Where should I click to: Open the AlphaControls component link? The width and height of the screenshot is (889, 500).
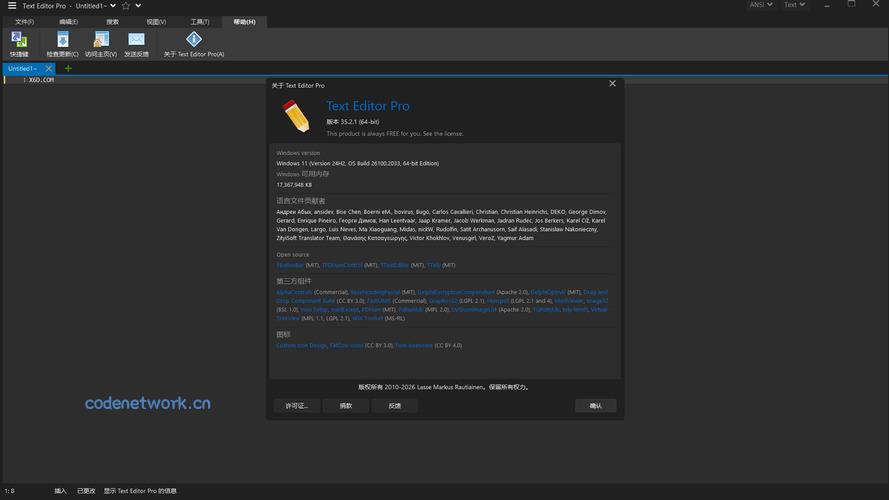click(x=294, y=293)
